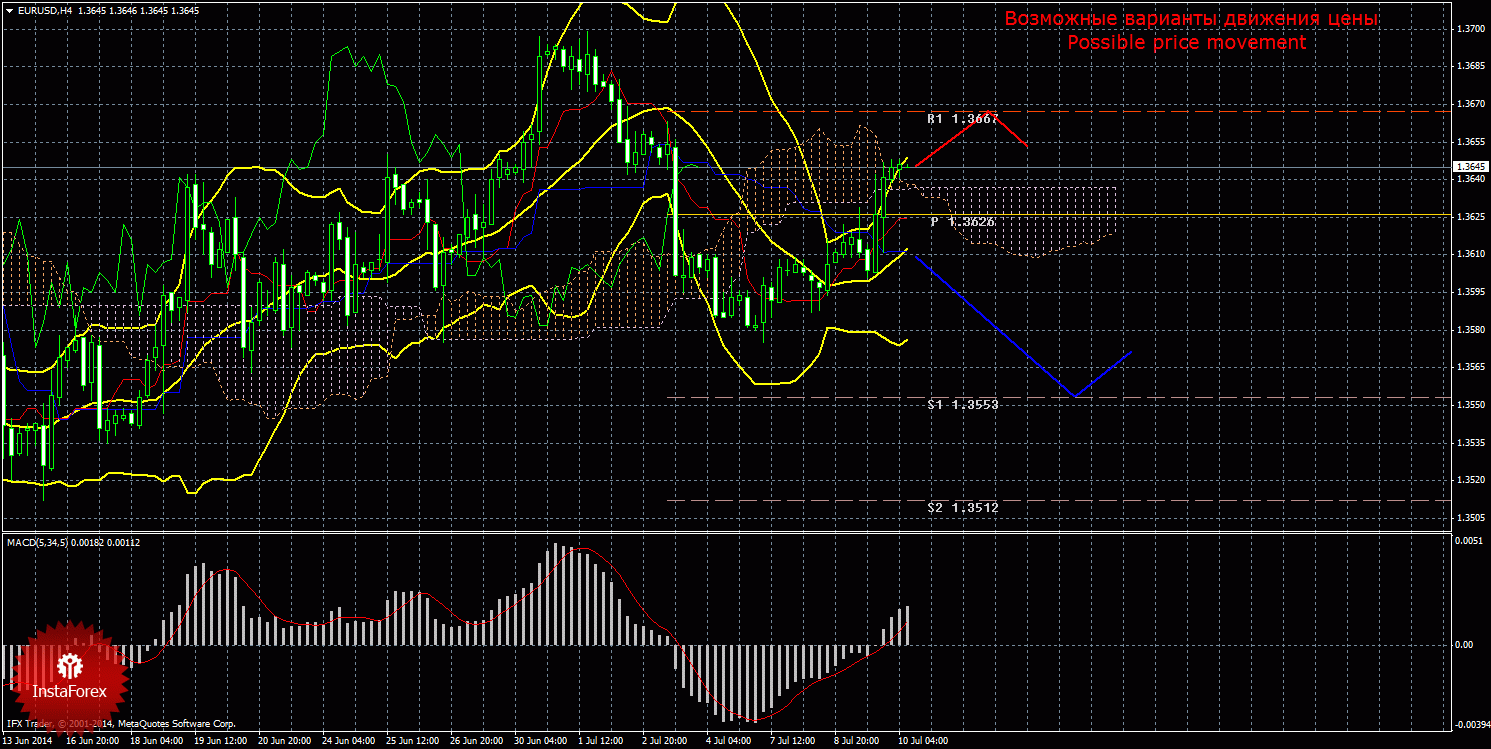Click the blue downward forecast line
This screenshot has height=749, width=1491.
990,325
